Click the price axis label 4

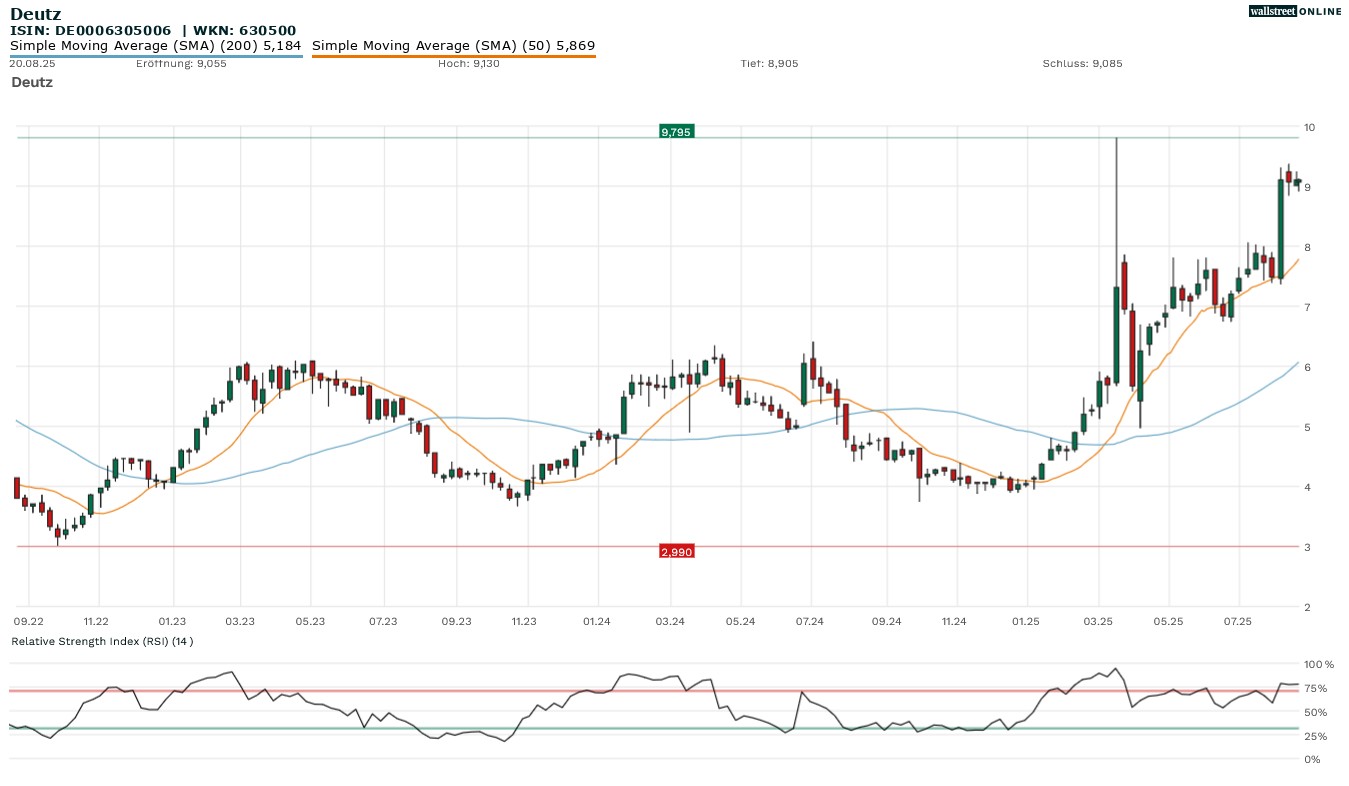[x=1306, y=487]
